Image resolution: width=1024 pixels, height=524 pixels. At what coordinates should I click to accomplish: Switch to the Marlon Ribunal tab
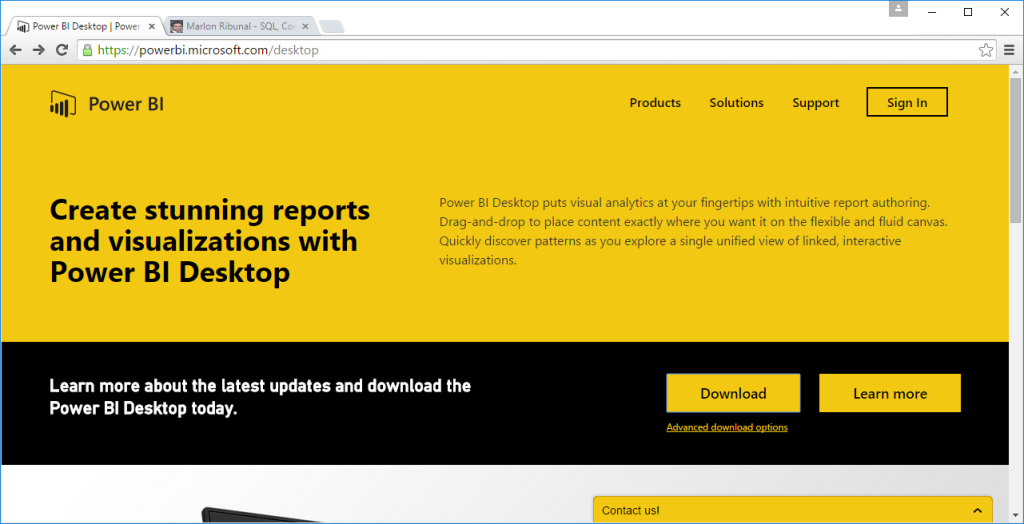click(240, 27)
